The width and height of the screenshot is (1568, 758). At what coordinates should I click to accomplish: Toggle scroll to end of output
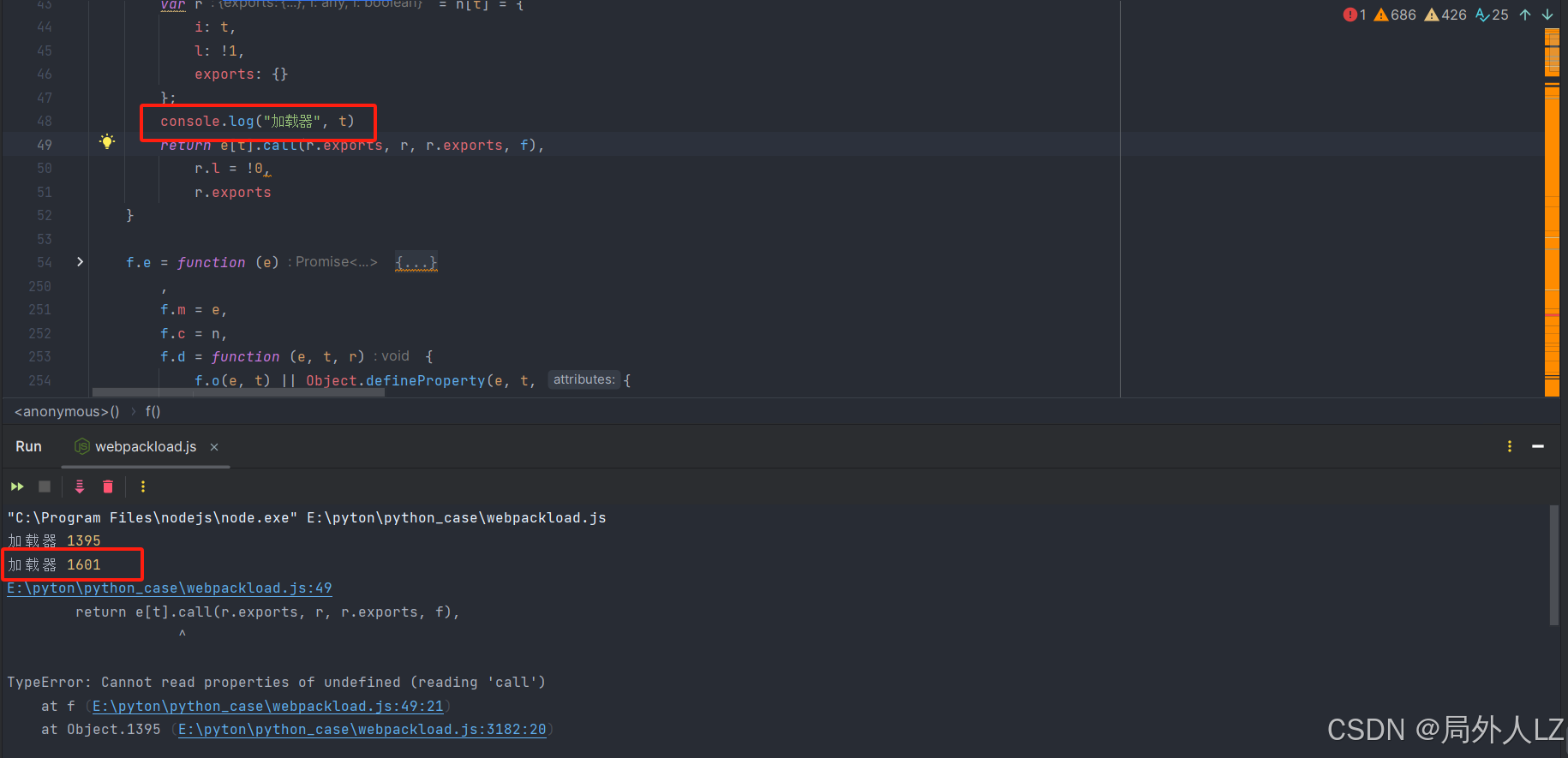[x=80, y=486]
